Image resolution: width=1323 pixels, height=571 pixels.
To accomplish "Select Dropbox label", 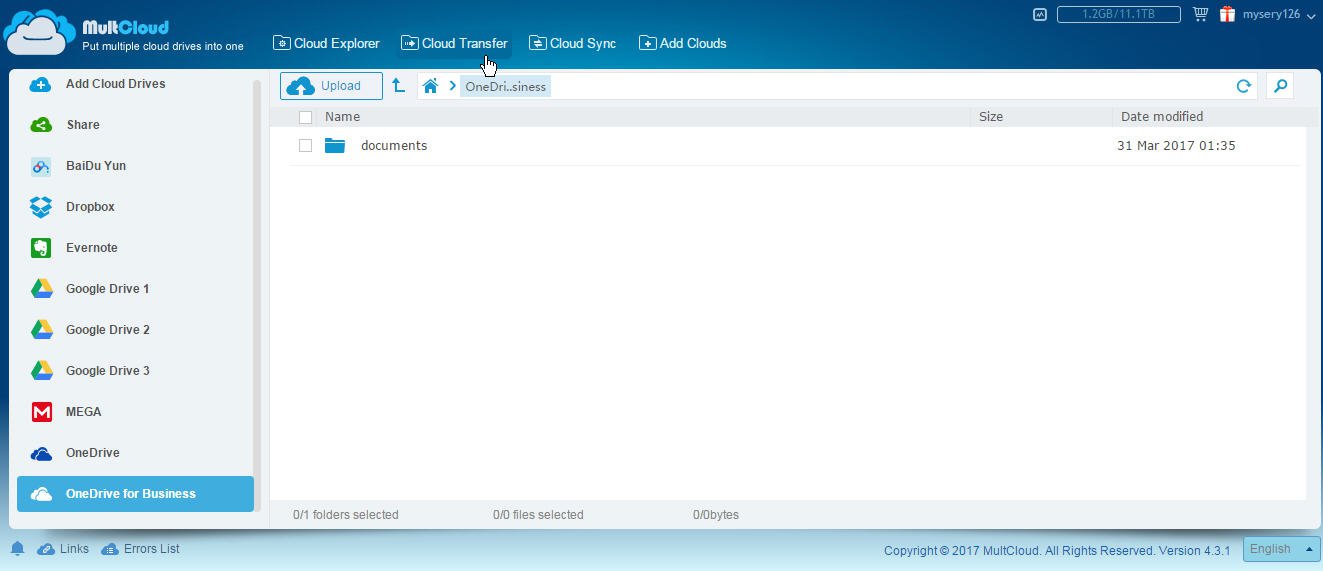I will [90, 207].
